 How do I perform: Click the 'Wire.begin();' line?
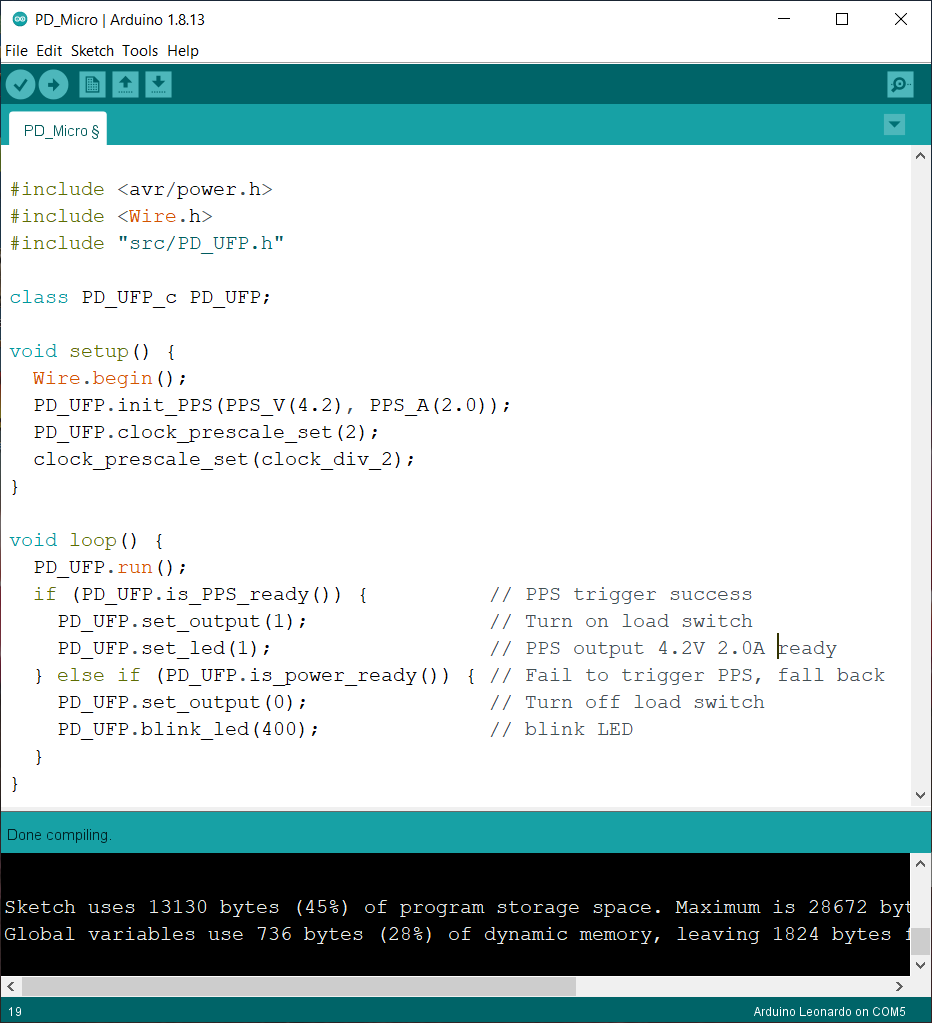pos(110,378)
